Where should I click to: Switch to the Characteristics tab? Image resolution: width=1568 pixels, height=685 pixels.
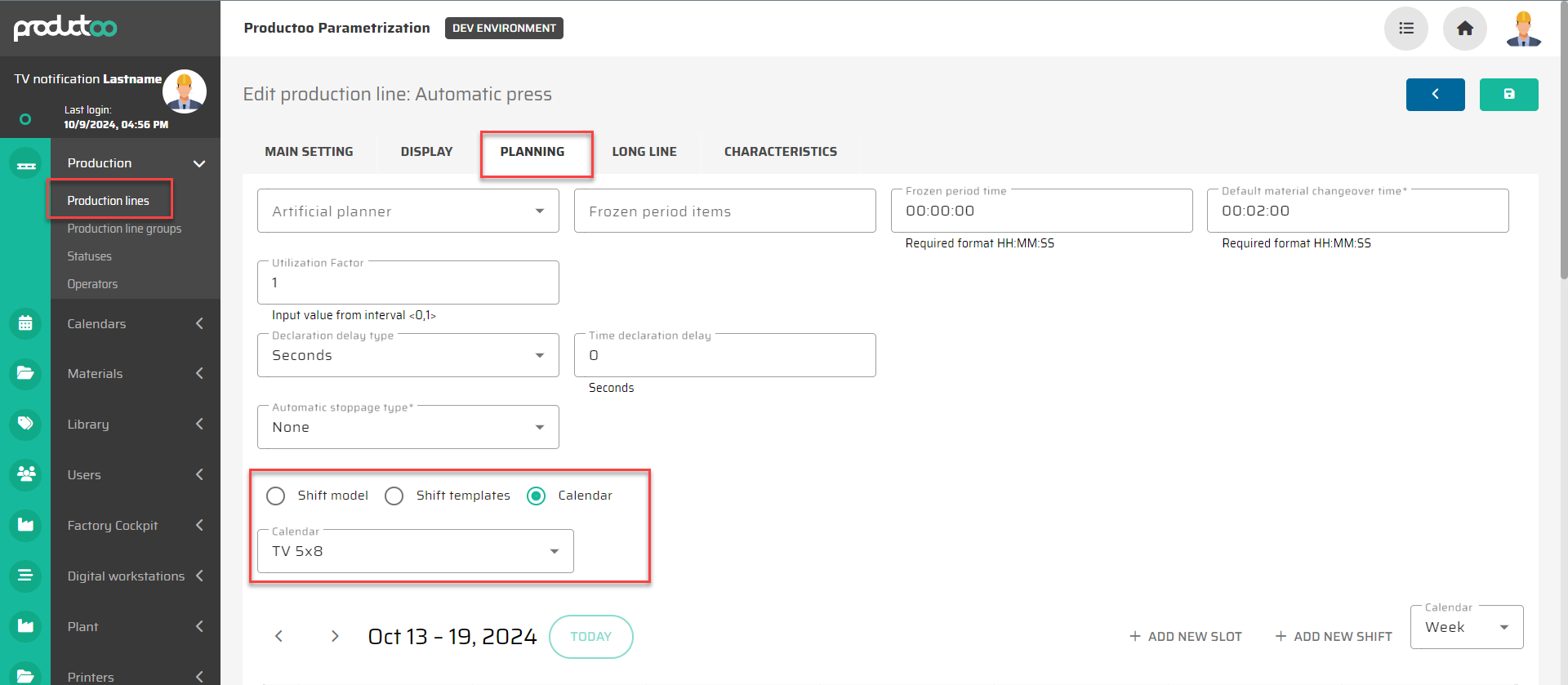click(780, 152)
